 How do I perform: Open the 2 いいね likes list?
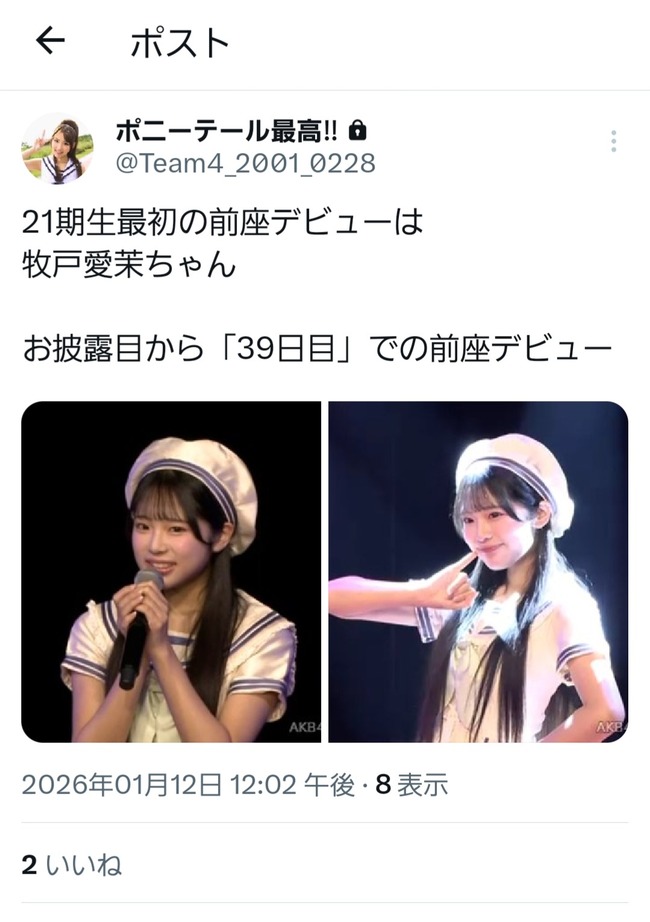72,865
